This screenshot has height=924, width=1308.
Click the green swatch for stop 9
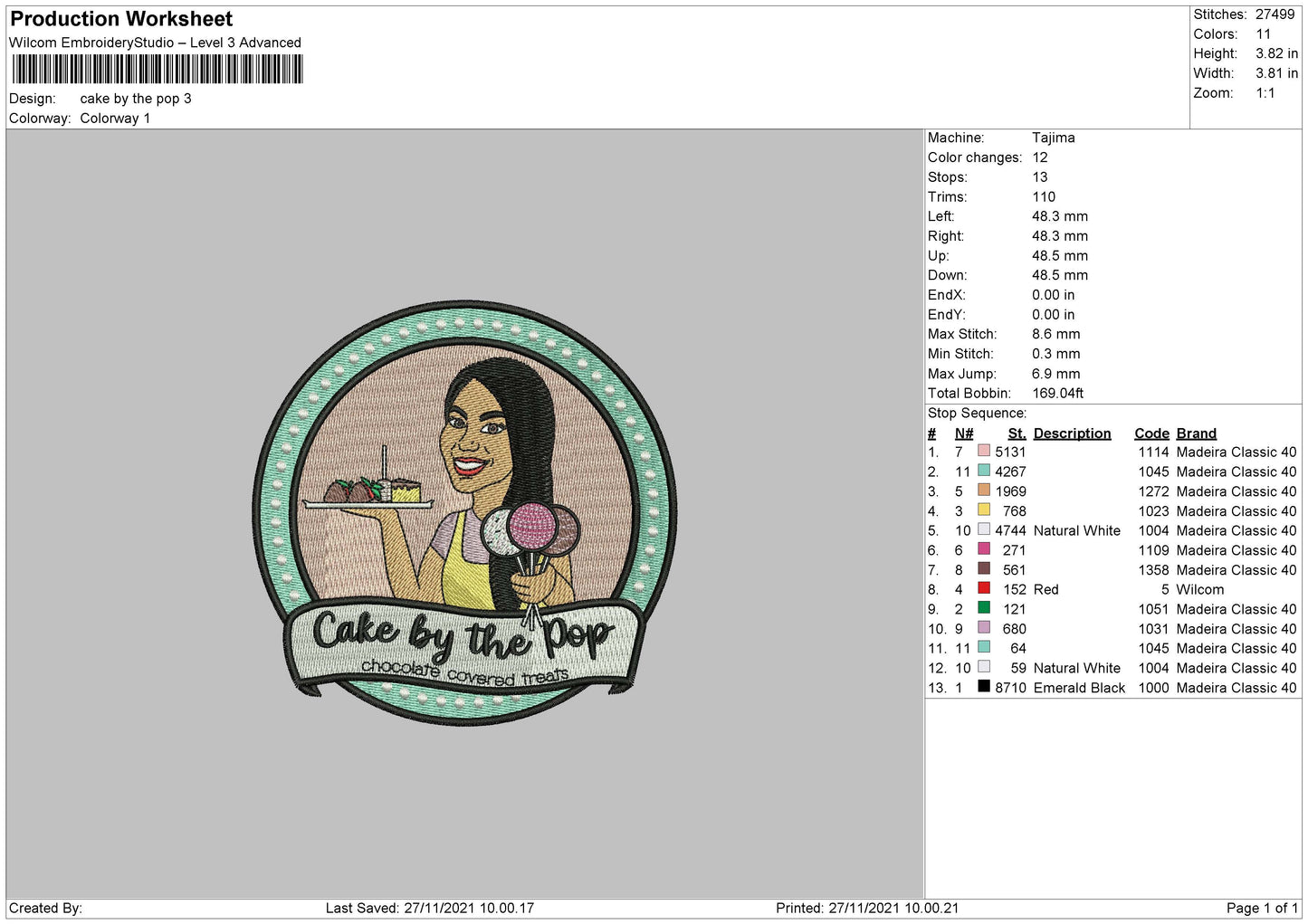pyautogui.click(x=984, y=608)
